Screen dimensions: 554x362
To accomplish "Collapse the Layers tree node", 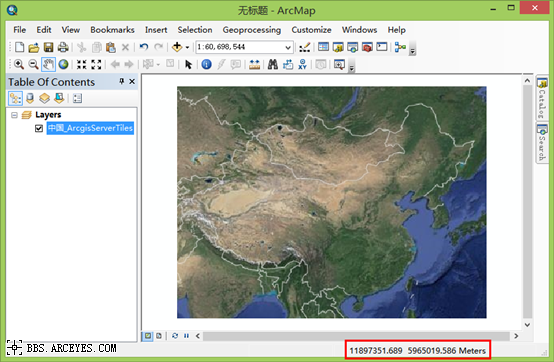I will [14, 115].
